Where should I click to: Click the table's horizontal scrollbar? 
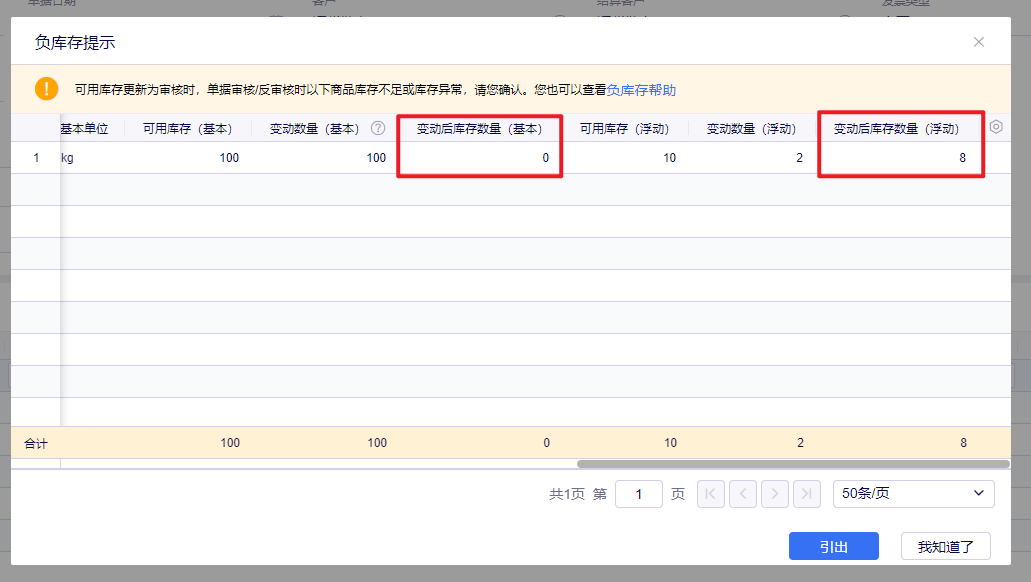point(792,464)
